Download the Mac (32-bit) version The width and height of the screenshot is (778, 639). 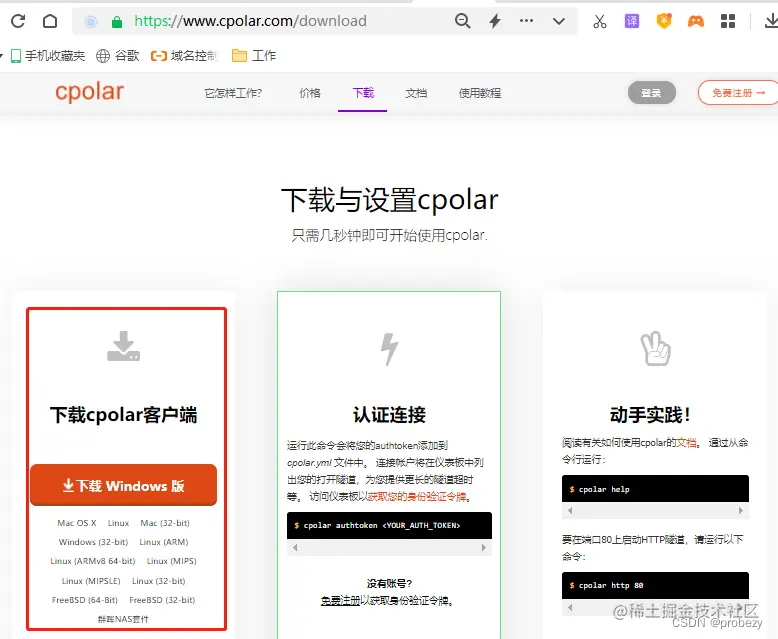[165, 523]
